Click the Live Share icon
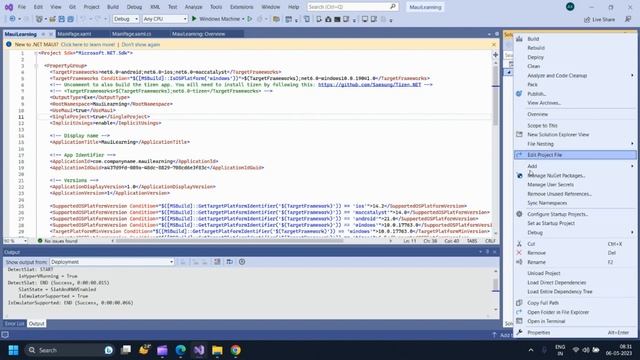Viewport: 640px width, 360px height. [x=587, y=19]
